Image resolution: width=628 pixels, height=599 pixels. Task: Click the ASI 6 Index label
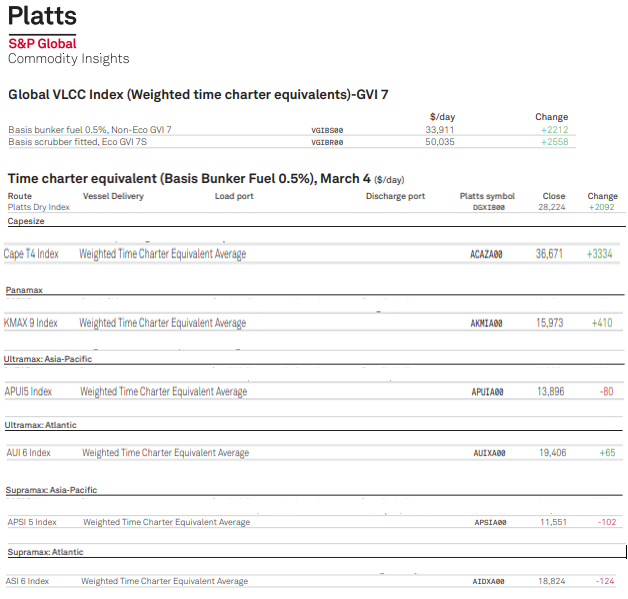(27, 581)
